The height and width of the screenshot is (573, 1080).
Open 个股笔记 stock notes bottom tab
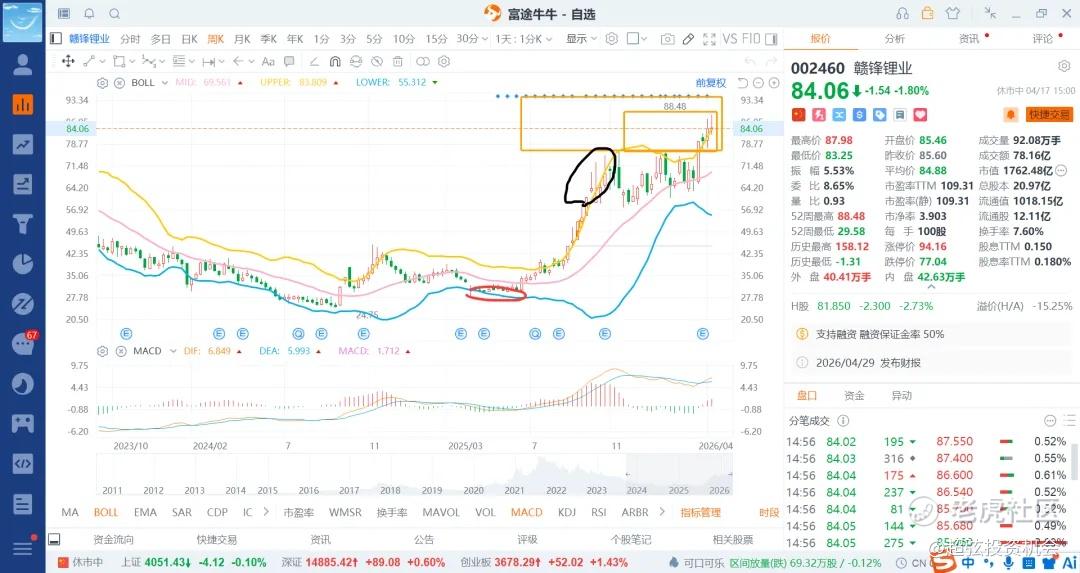pos(631,539)
